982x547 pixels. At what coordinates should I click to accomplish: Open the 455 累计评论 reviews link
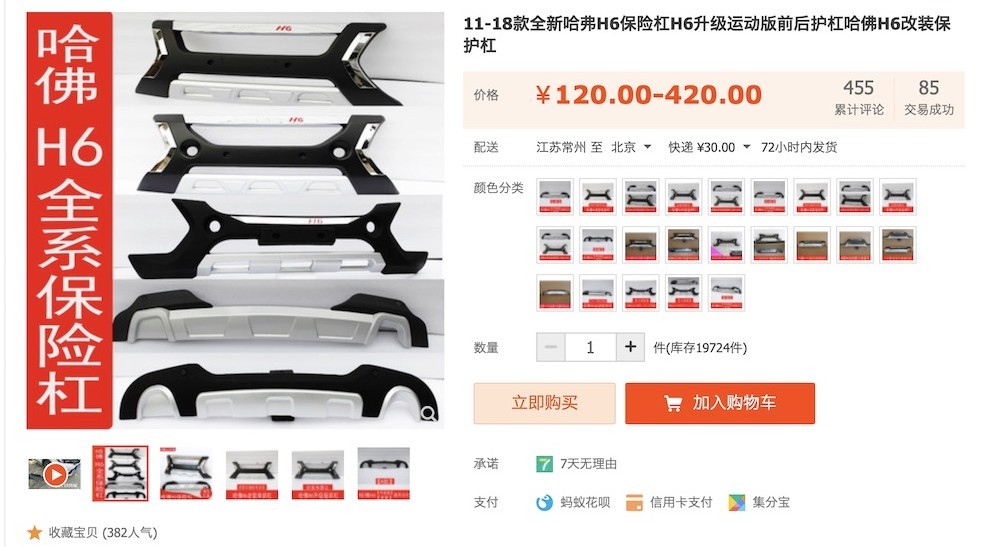(859, 97)
